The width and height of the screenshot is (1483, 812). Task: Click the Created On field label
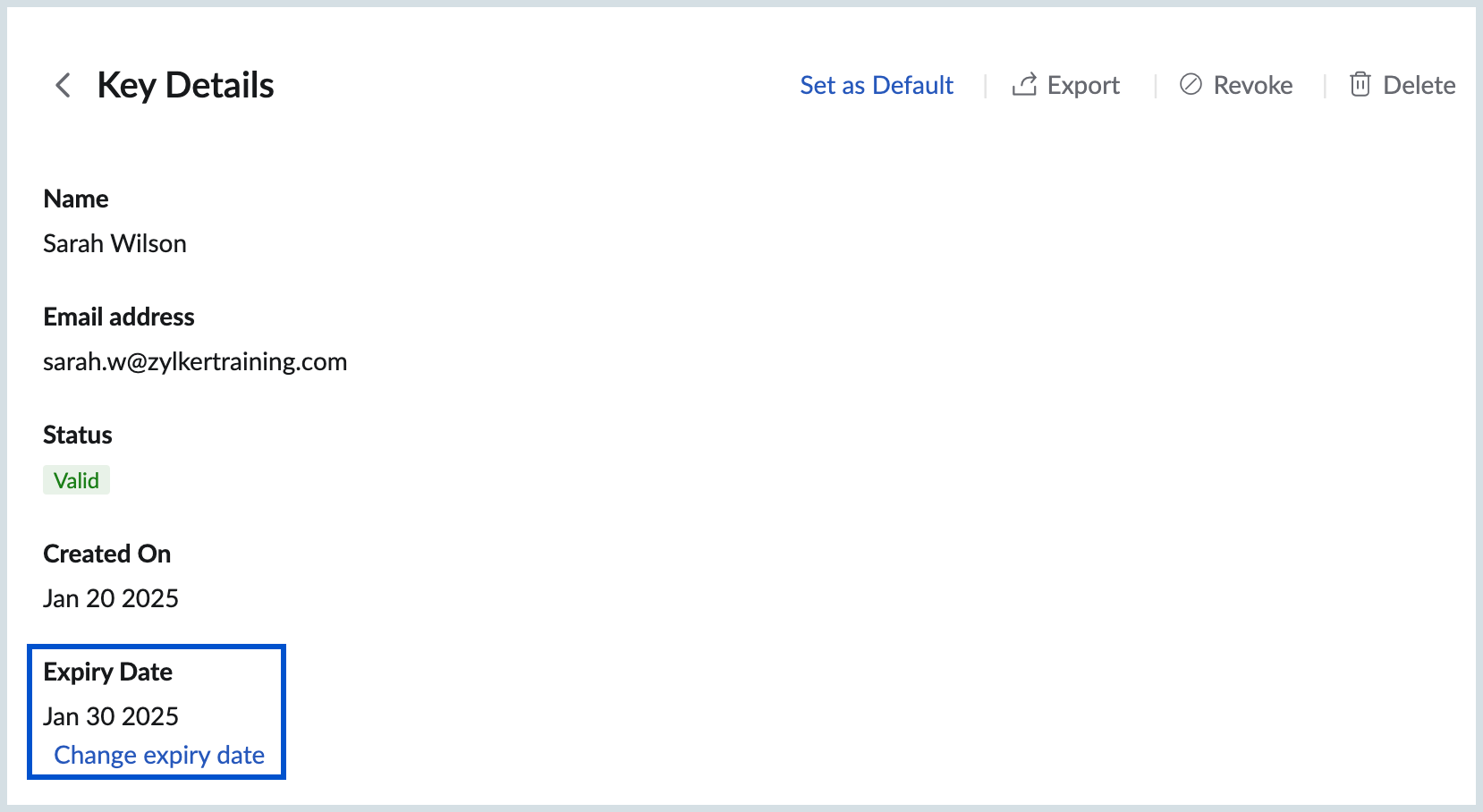106,554
